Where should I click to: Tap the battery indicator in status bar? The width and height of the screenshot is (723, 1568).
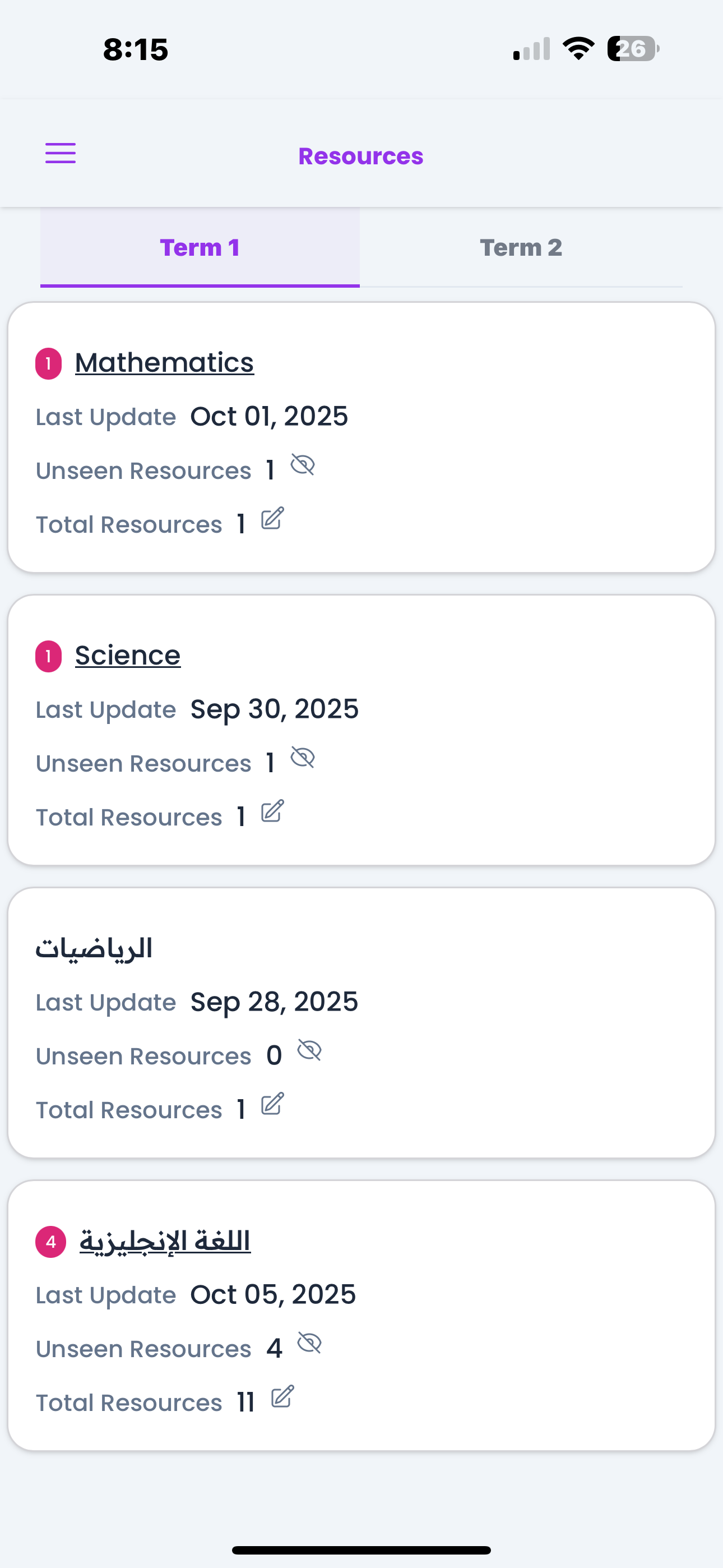[x=633, y=49]
